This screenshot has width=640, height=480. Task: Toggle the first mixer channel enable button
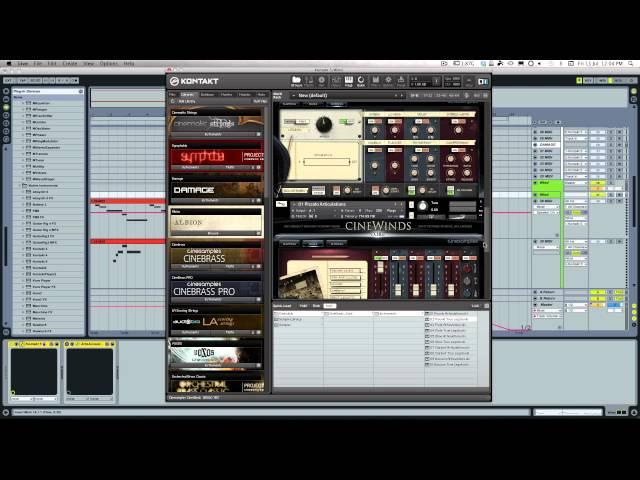(379, 258)
